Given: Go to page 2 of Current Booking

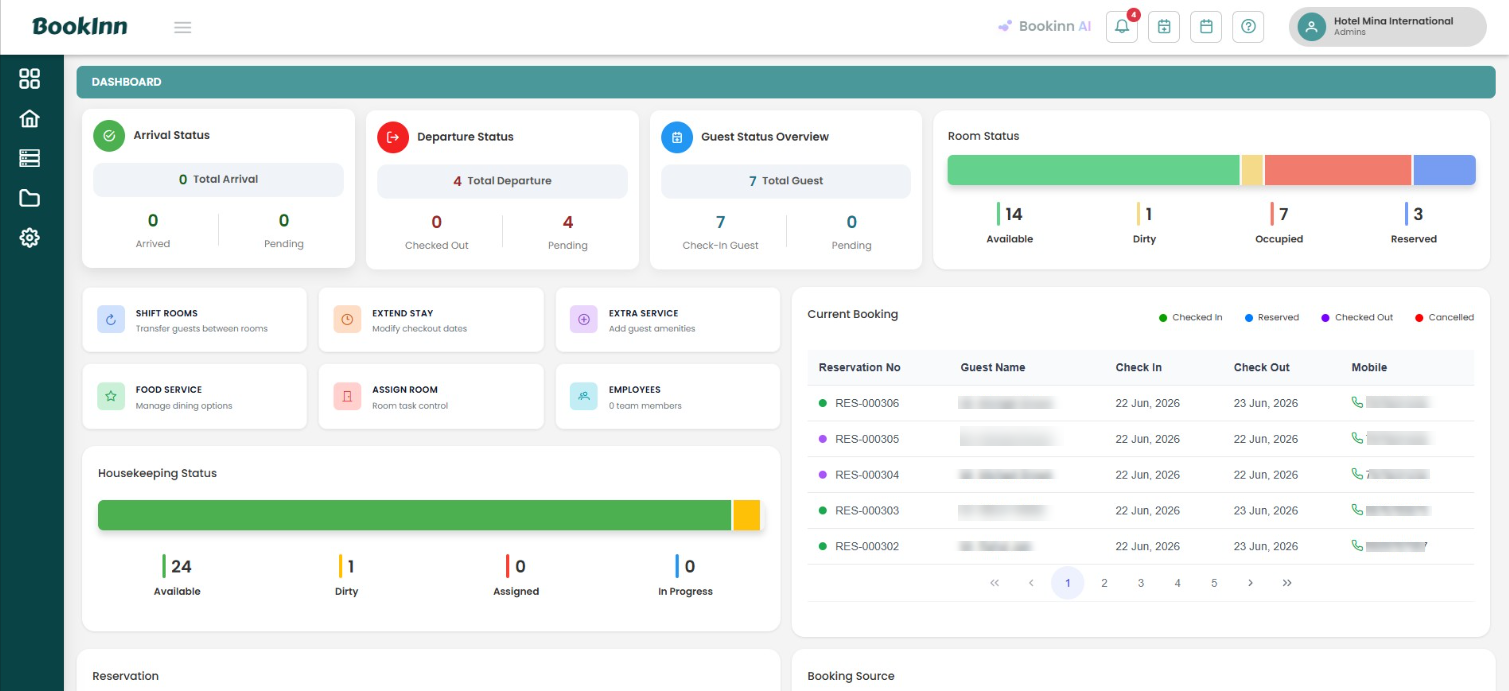Looking at the screenshot, I should coord(1104,583).
